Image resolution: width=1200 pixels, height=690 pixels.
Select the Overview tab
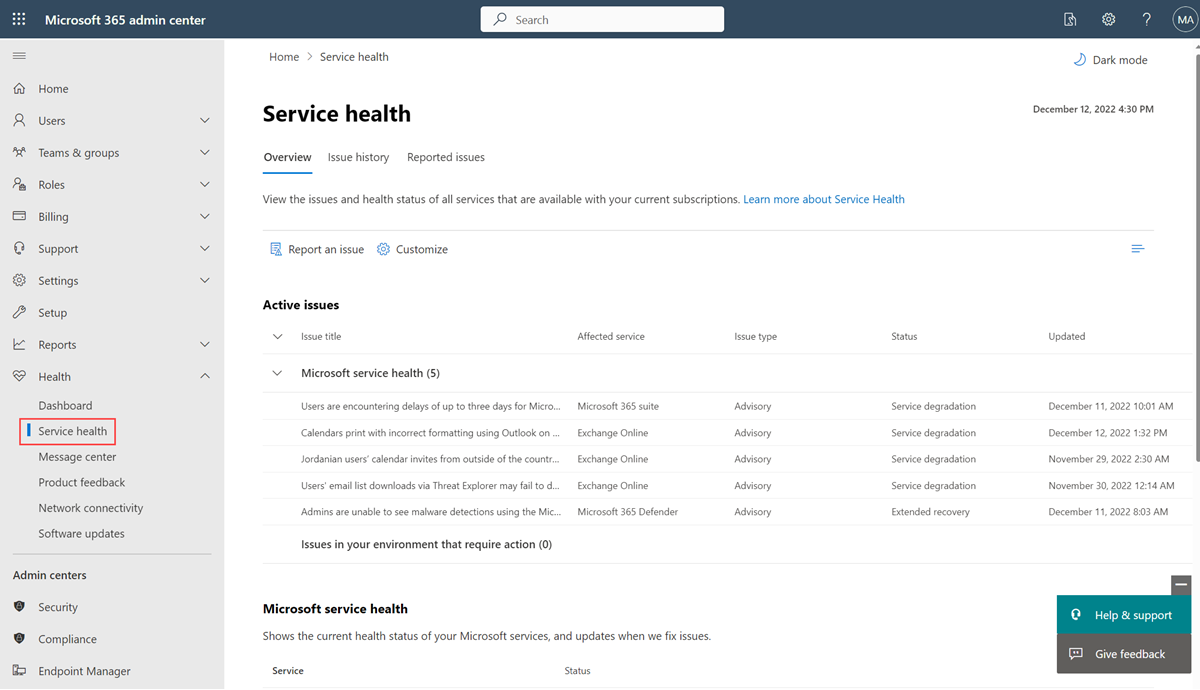pos(287,158)
